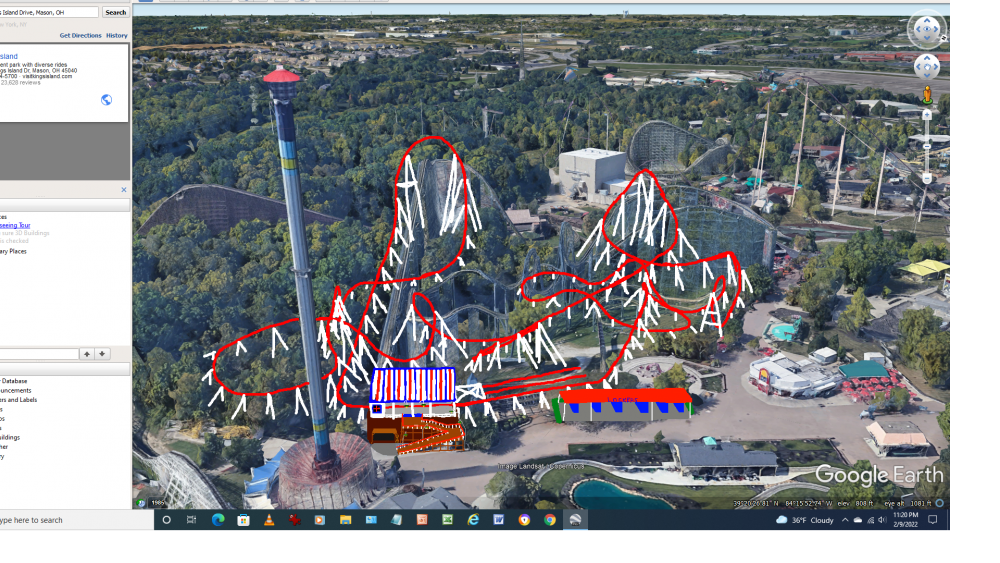
Task: Open Internet Explorer from the taskbar
Action: tap(473, 520)
